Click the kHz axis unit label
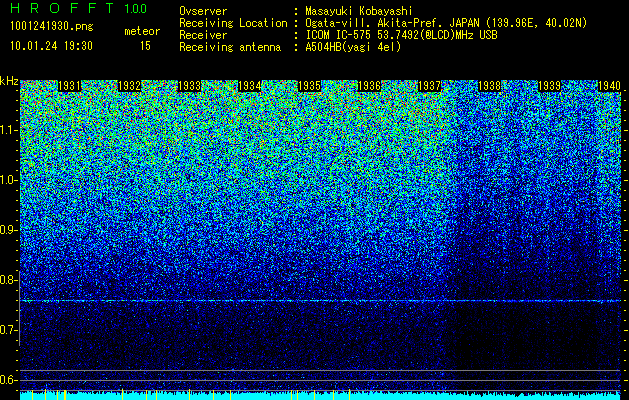 point(9,81)
